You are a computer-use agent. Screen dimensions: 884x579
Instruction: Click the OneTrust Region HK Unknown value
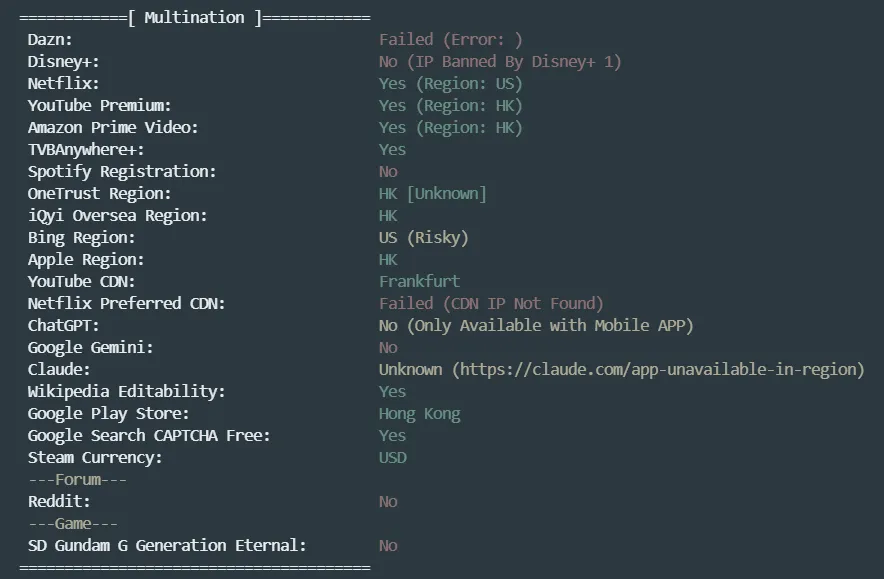point(432,194)
